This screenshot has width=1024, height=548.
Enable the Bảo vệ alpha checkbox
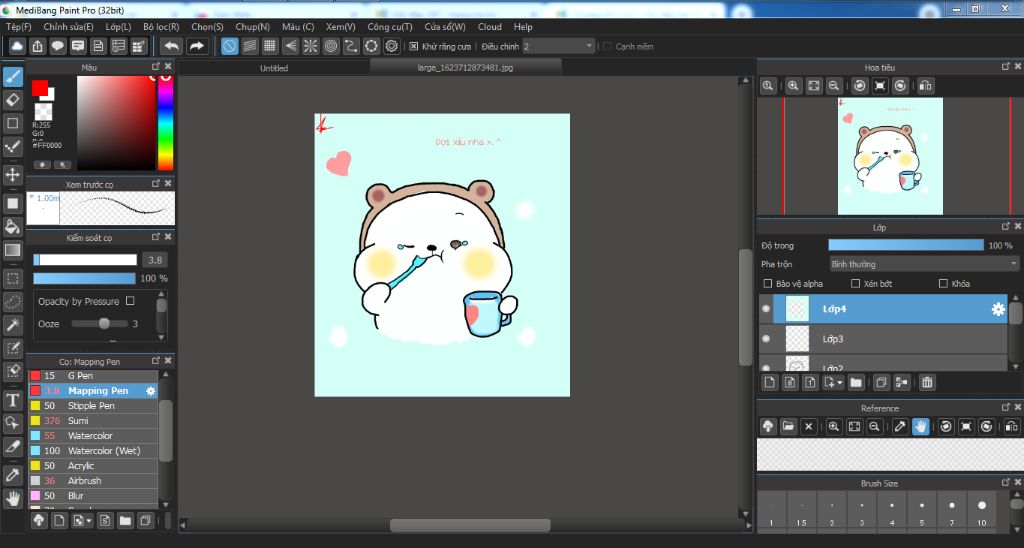pyautogui.click(x=768, y=283)
